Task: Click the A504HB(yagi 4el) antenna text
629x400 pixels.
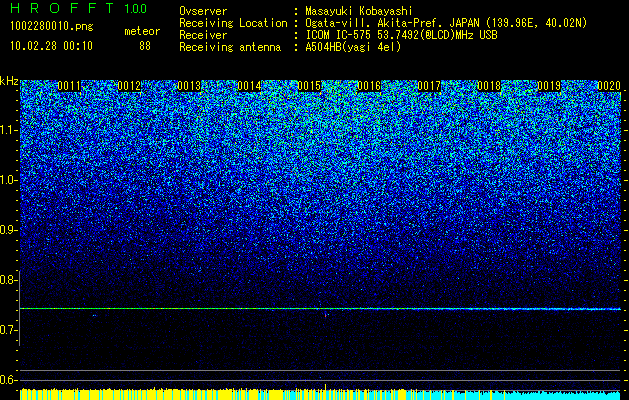Action: tap(353, 47)
